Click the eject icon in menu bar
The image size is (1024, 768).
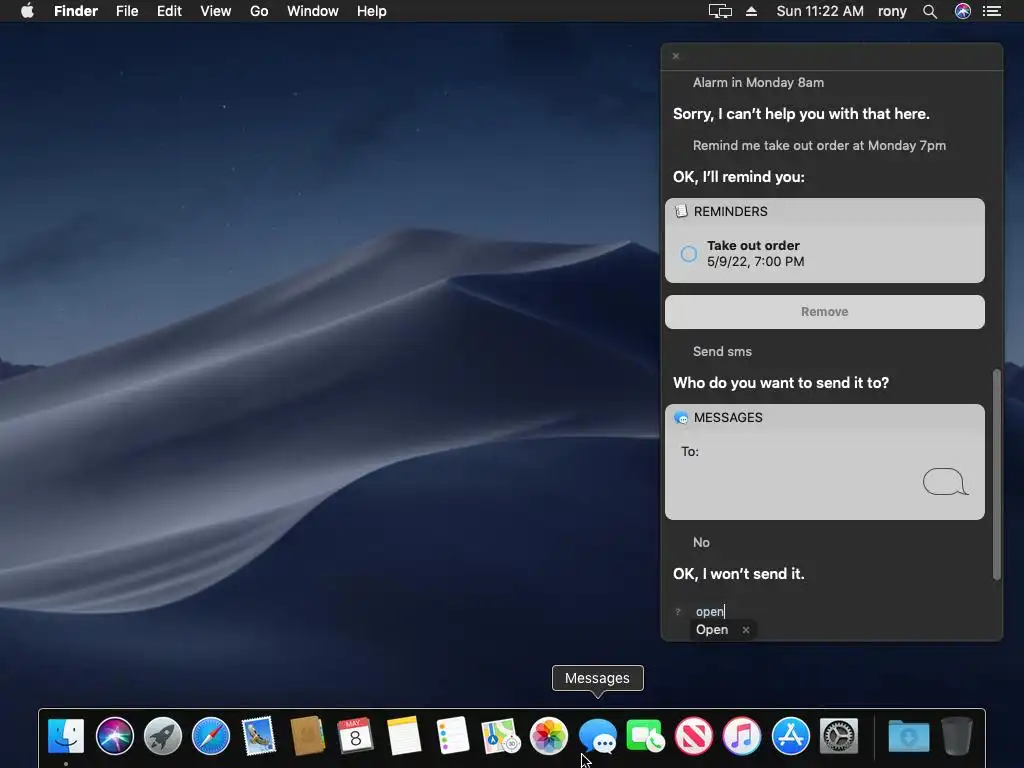pos(751,11)
